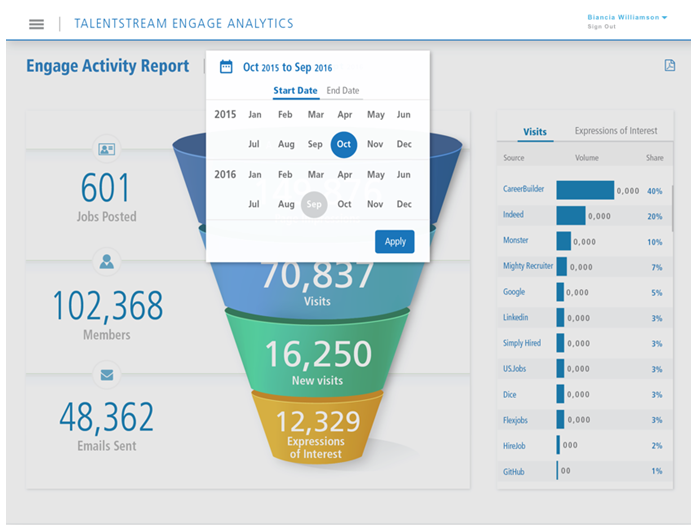Click the Share column header
Viewport: 697px width, 529px height.
pyautogui.click(x=654, y=158)
